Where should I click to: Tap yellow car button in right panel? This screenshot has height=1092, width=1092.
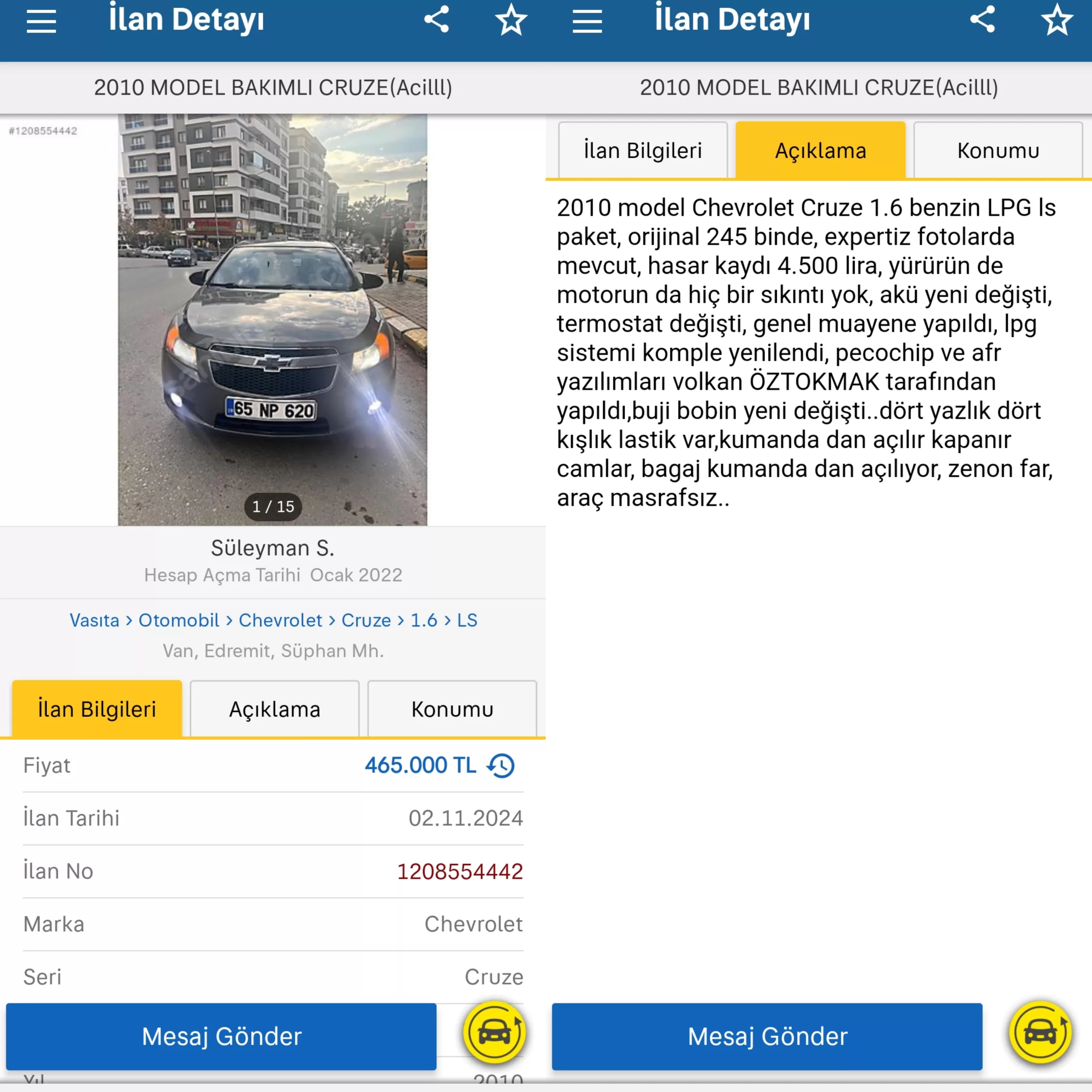(x=1040, y=1033)
